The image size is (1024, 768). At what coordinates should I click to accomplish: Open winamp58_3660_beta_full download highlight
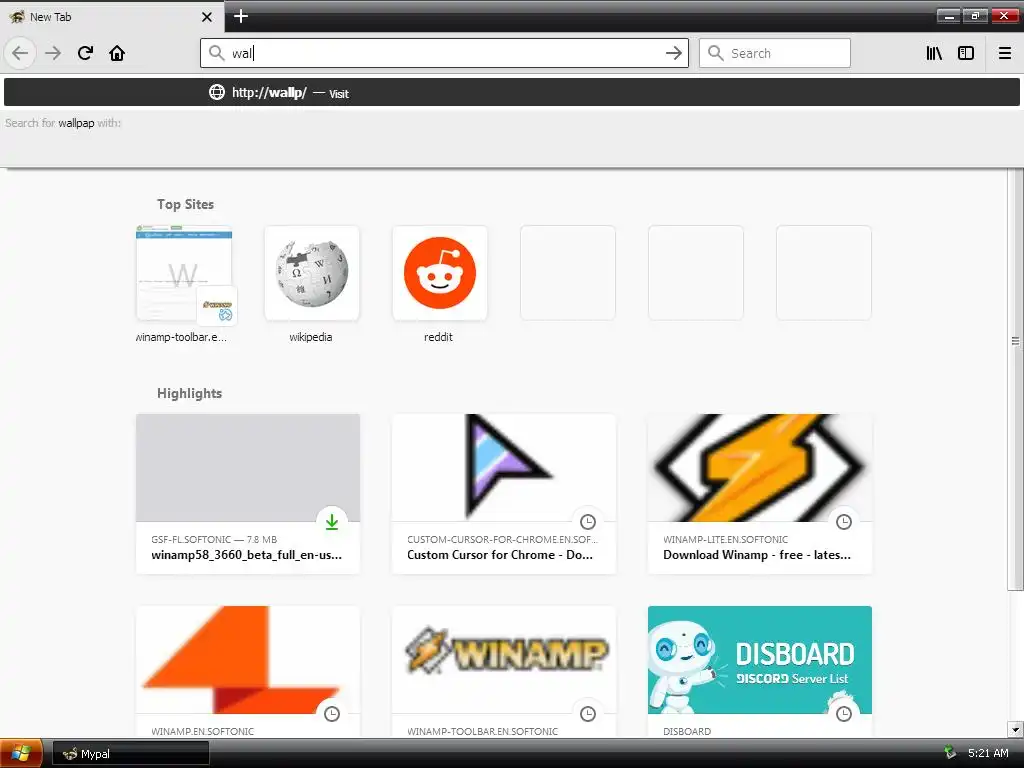pyautogui.click(x=248, y=494)
